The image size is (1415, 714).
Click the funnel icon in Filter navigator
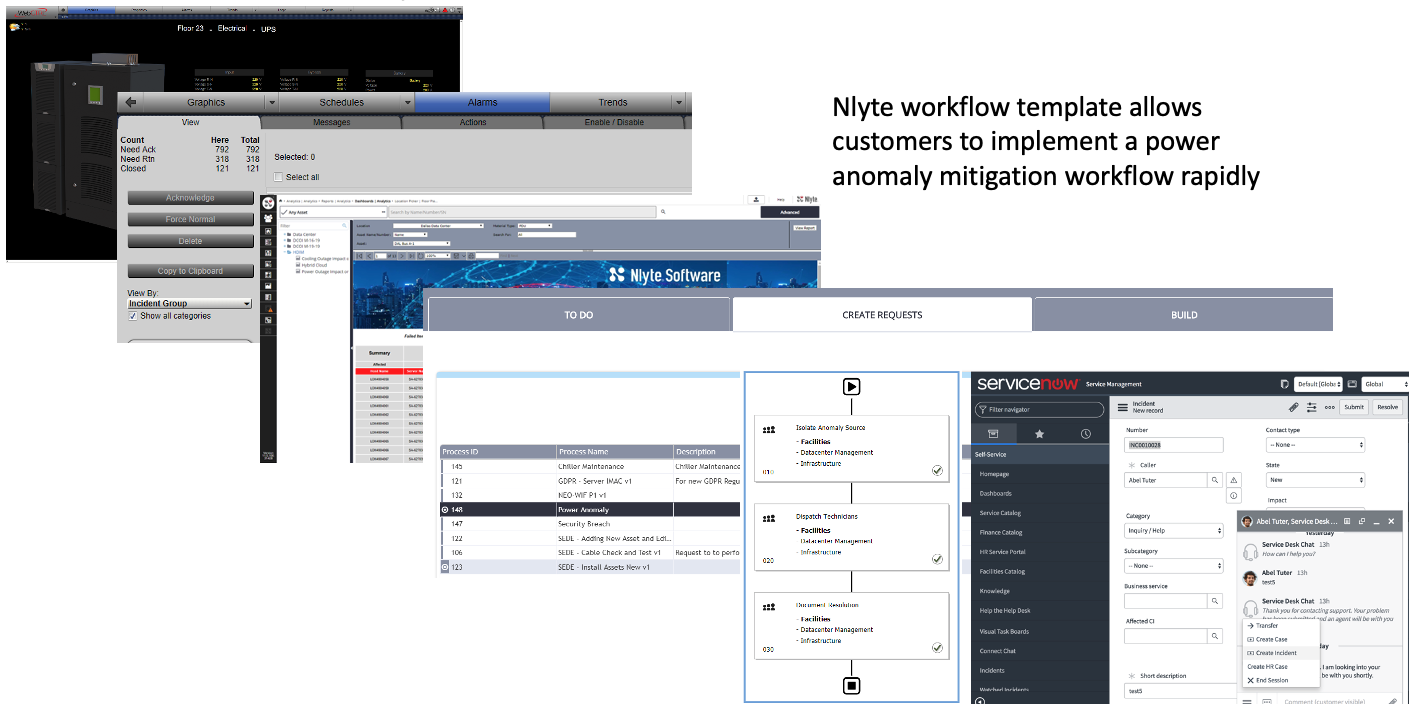[983, 409]
